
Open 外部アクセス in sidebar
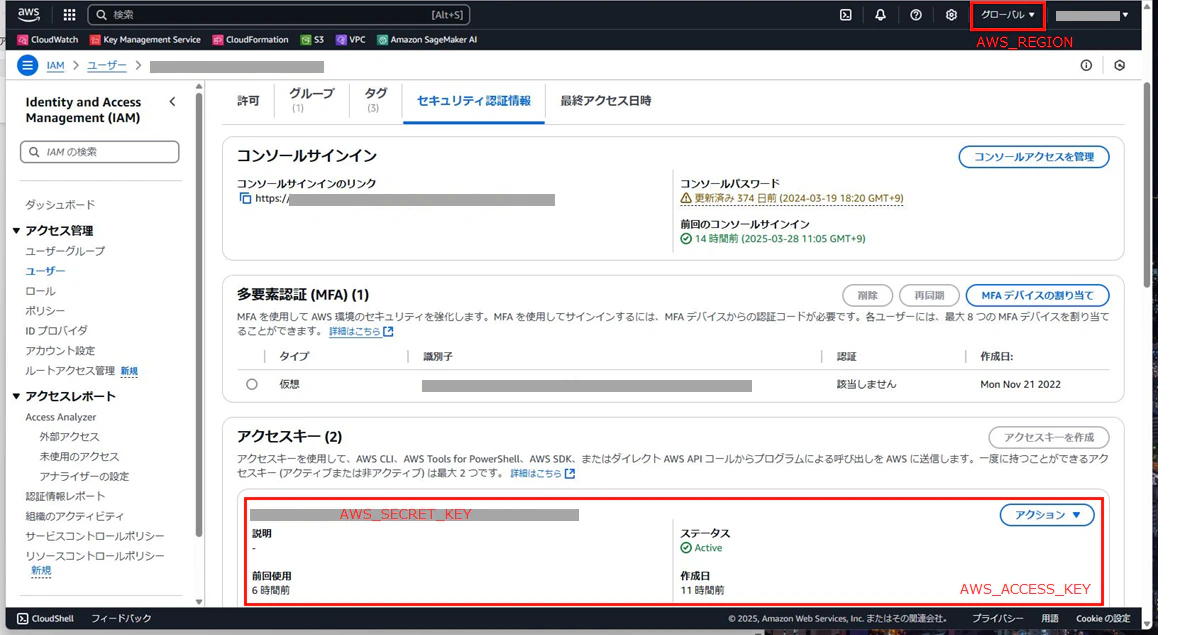click(x=69, y=437)
